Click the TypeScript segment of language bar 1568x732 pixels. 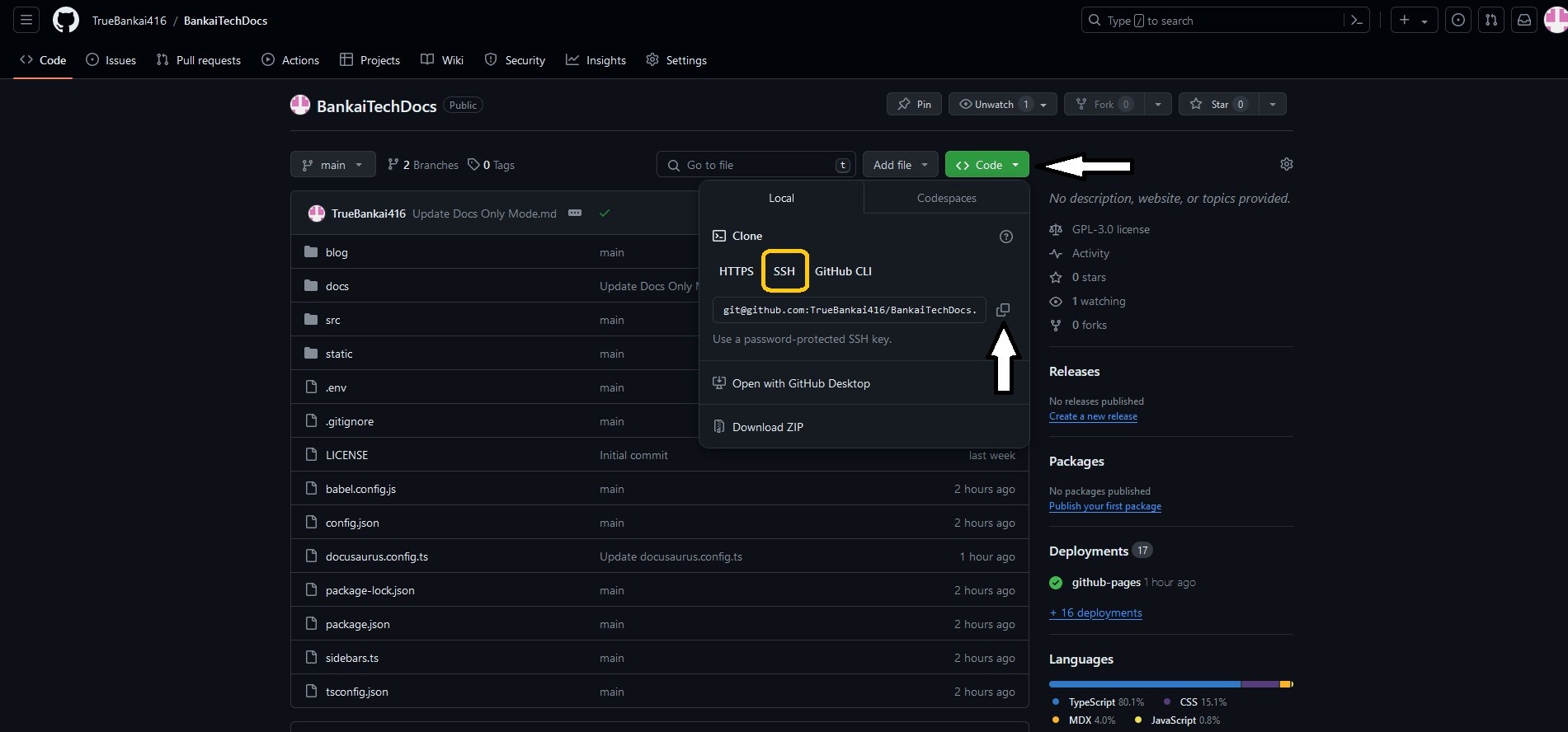pos(1144,684)
